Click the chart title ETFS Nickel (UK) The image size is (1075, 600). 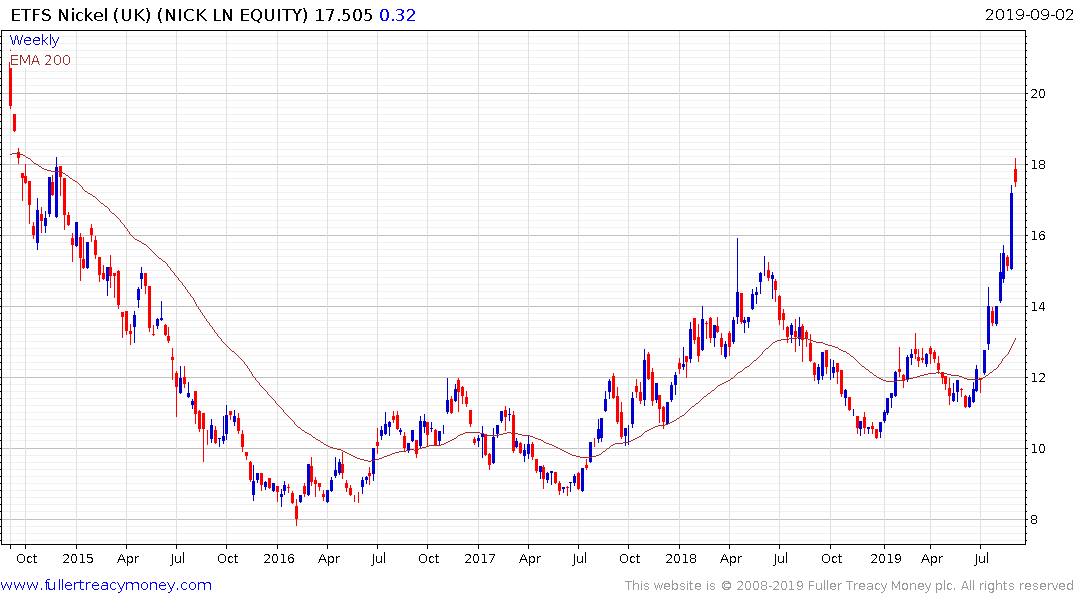(x=80, y=15)
